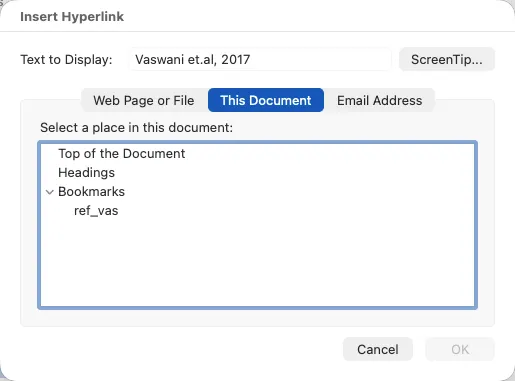
Task: Focus the Text to Display field
Action: pos(260,59)
